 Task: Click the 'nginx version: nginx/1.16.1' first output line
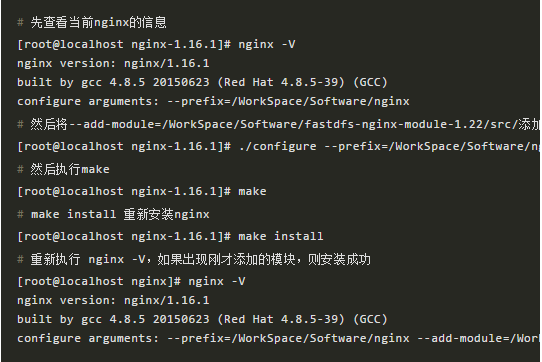tap(113, 63)
